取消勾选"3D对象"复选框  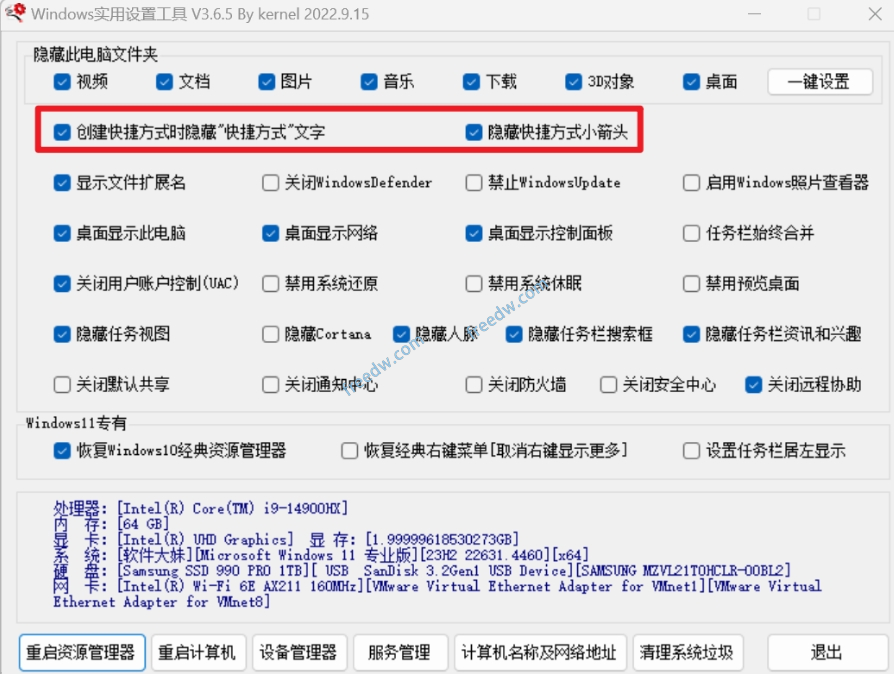[572, 83]
